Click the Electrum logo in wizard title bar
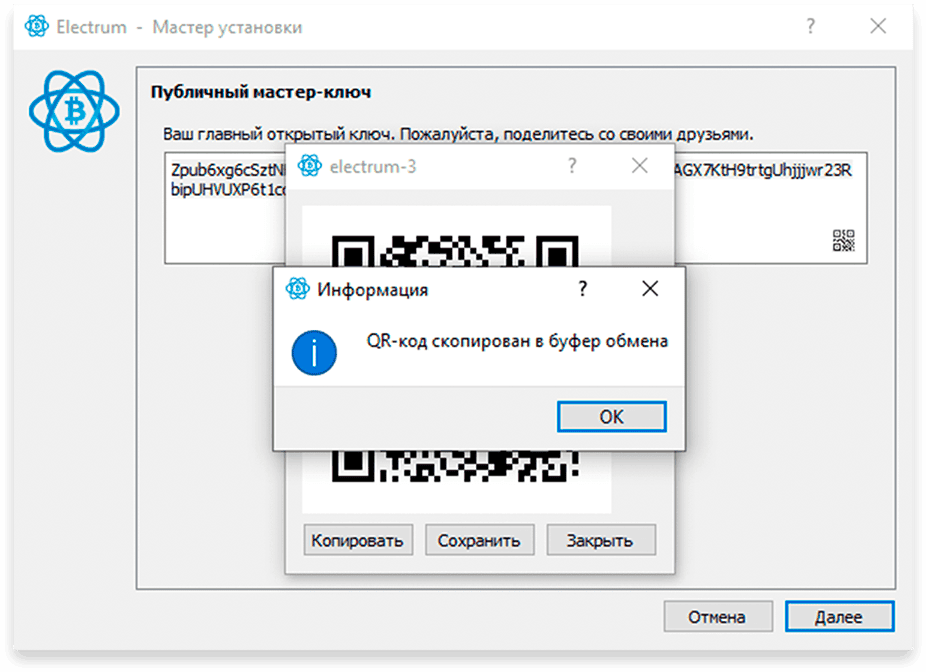The width and height of the screenshot is (926, 672). point(36,27)
